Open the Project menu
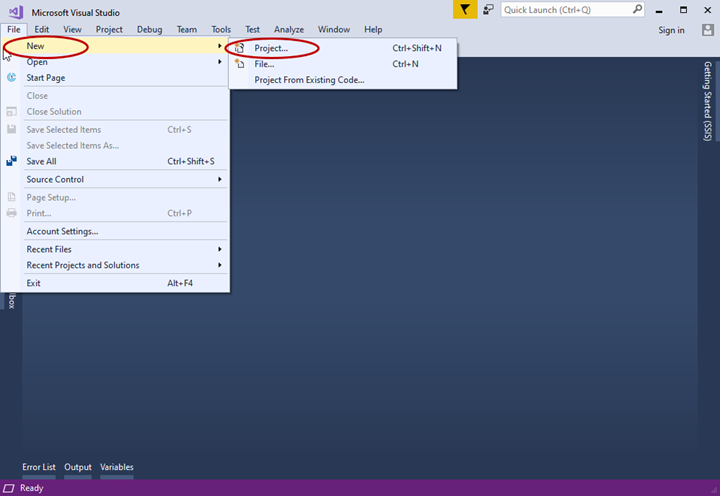Screen dimensions: 720x496 tap(109, 29)
